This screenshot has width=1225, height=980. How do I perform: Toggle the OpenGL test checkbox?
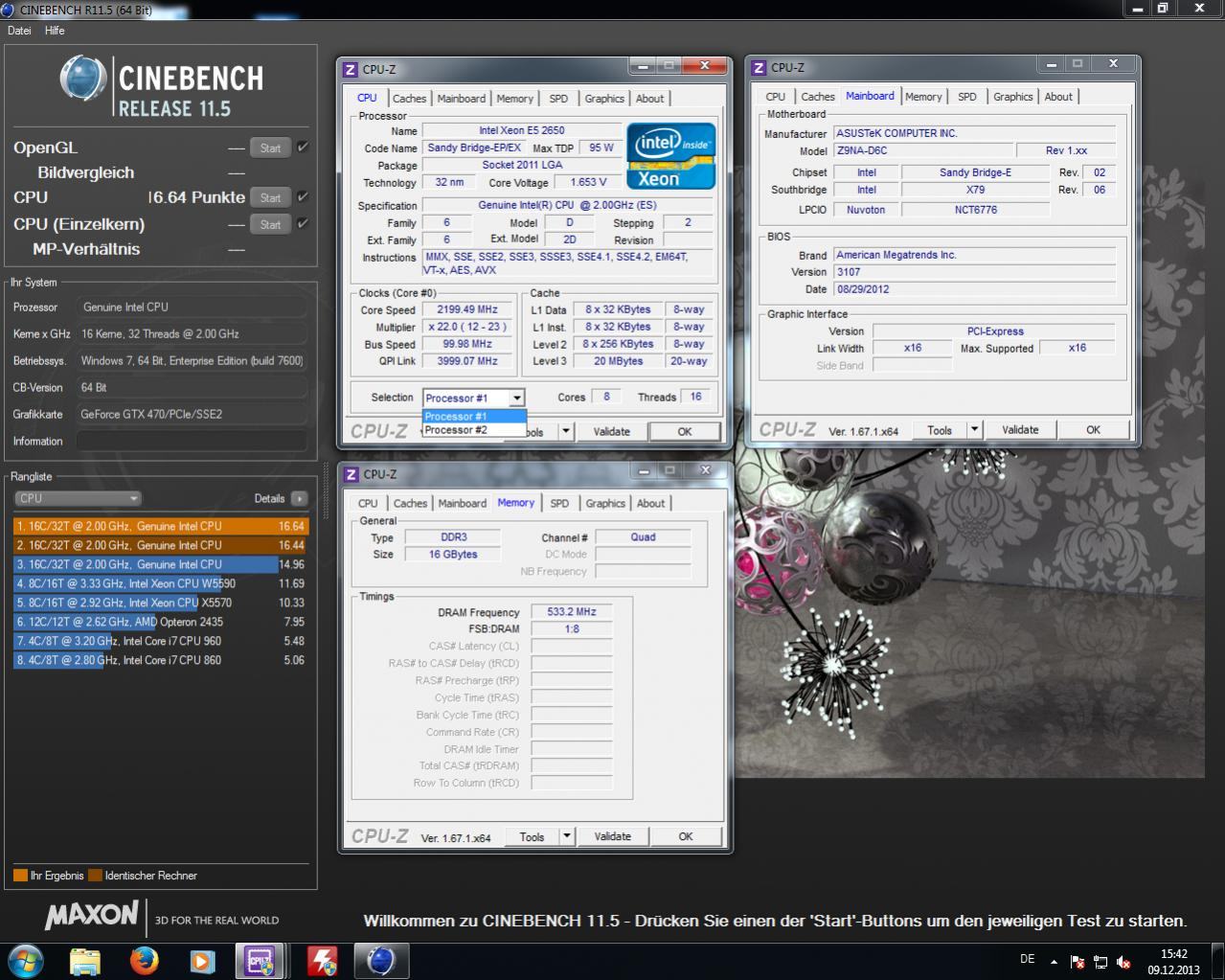(x=302, y=148)
